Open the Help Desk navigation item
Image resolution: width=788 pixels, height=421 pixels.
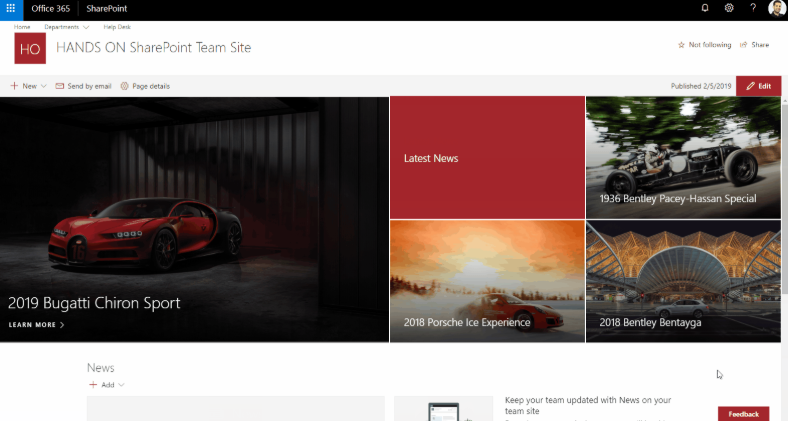[117, 27]
